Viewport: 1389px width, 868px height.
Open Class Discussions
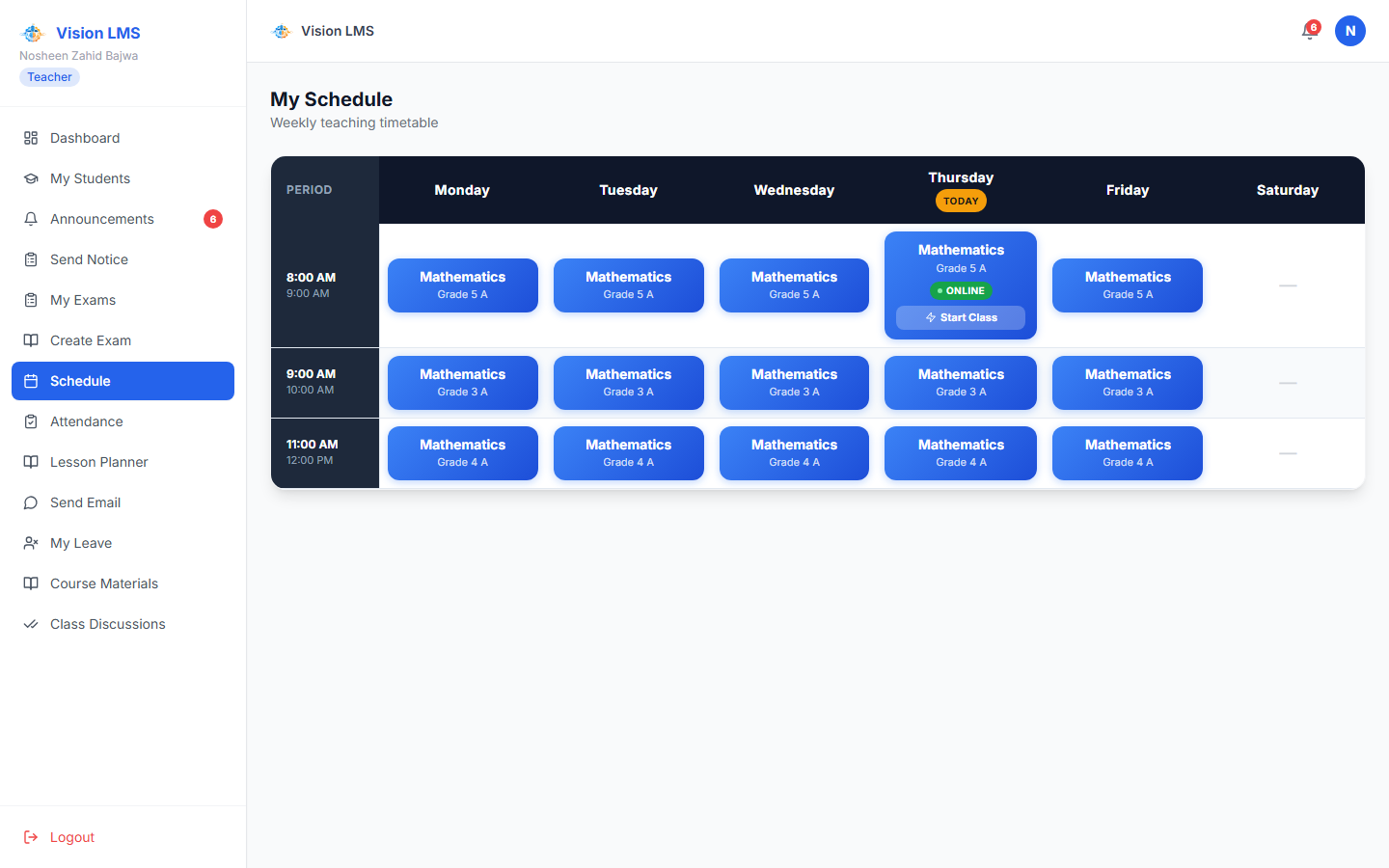click(123, 624)
